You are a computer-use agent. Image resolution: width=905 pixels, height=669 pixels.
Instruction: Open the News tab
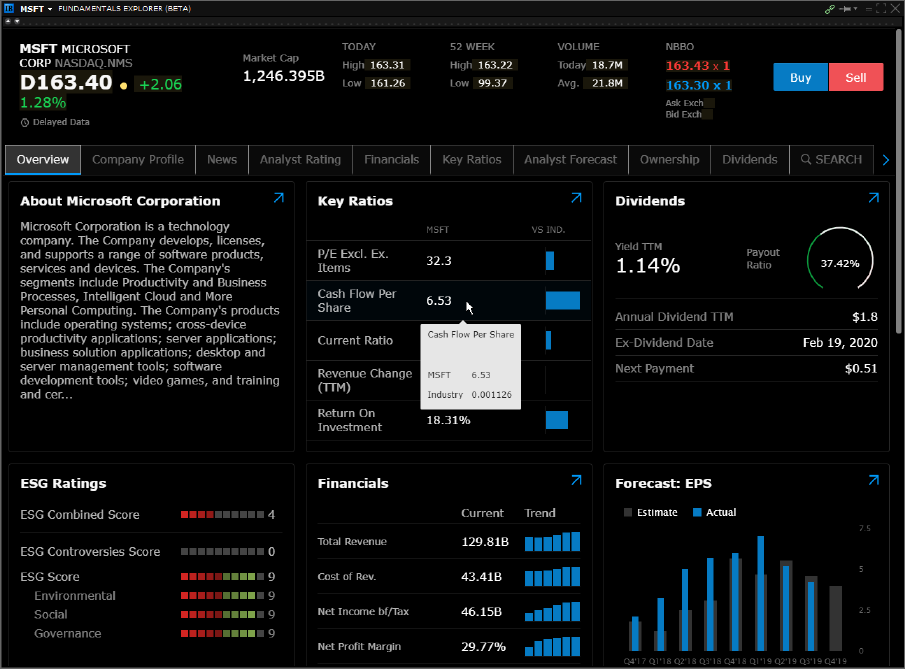[x=222, y=160]
